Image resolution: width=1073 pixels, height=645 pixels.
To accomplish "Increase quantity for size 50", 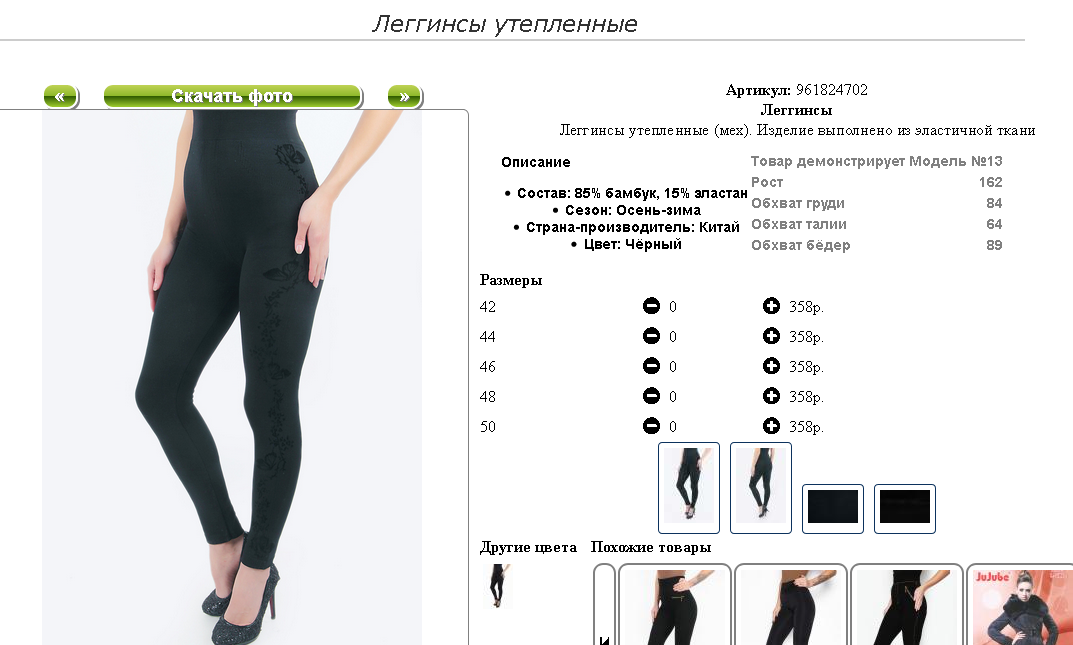I will pyautogui.click(x=771, y=426).
